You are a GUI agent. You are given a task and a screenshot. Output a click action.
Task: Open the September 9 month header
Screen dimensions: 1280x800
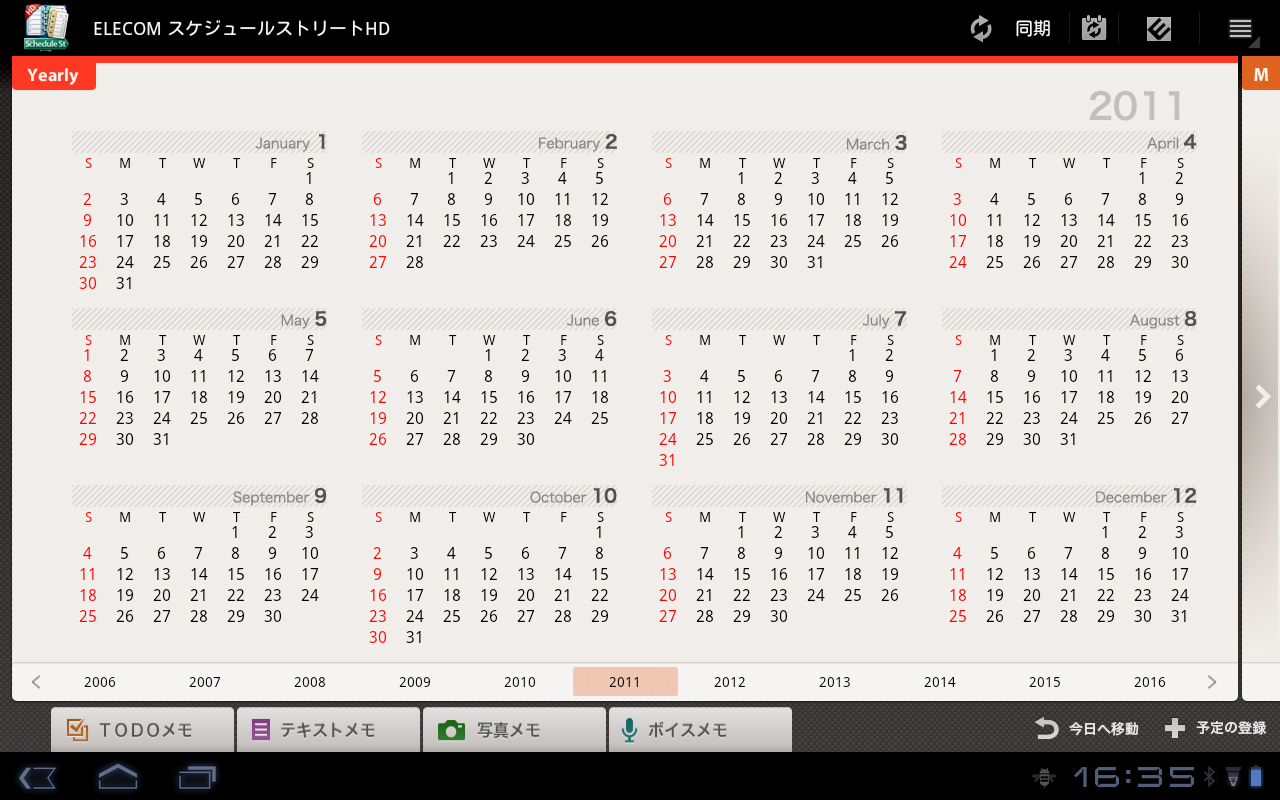click(200, 496)
